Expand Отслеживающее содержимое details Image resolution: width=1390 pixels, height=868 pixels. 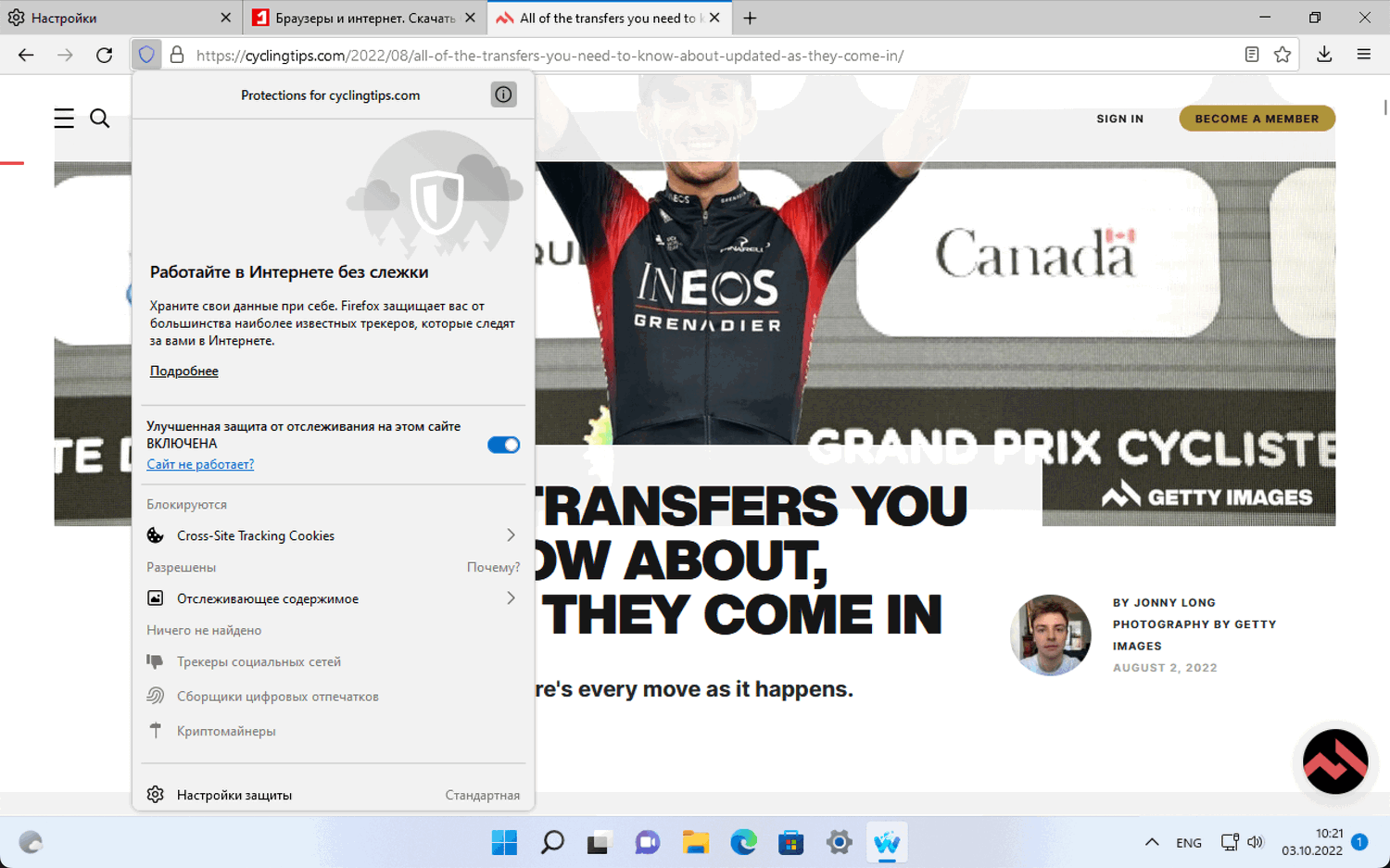click(334, 598)
